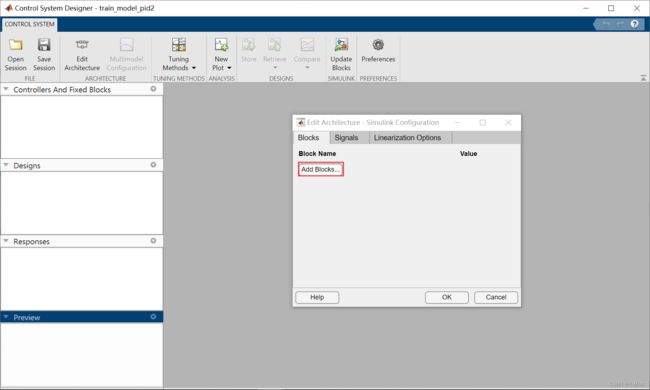This screenshot has height=390, width=650.
Task: Click the Retrieve design icon
Action: 274,45
